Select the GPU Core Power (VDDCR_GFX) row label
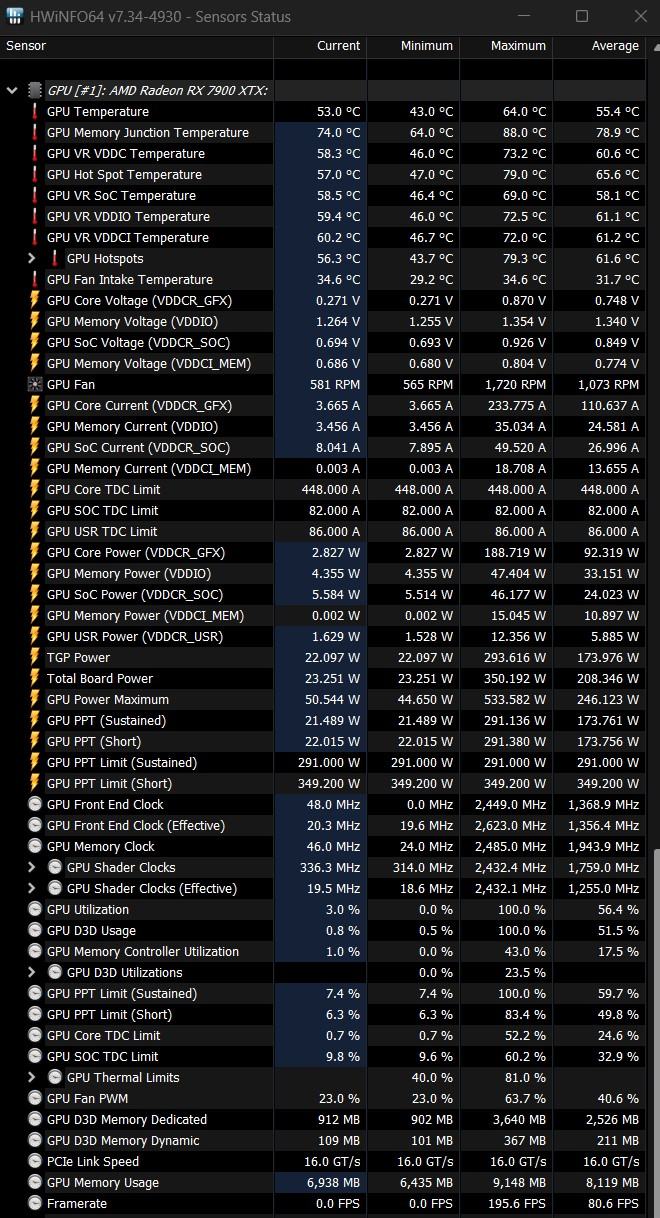Image resolution: width=660 pixels, height=1218 pixels. tap(136, 552)
